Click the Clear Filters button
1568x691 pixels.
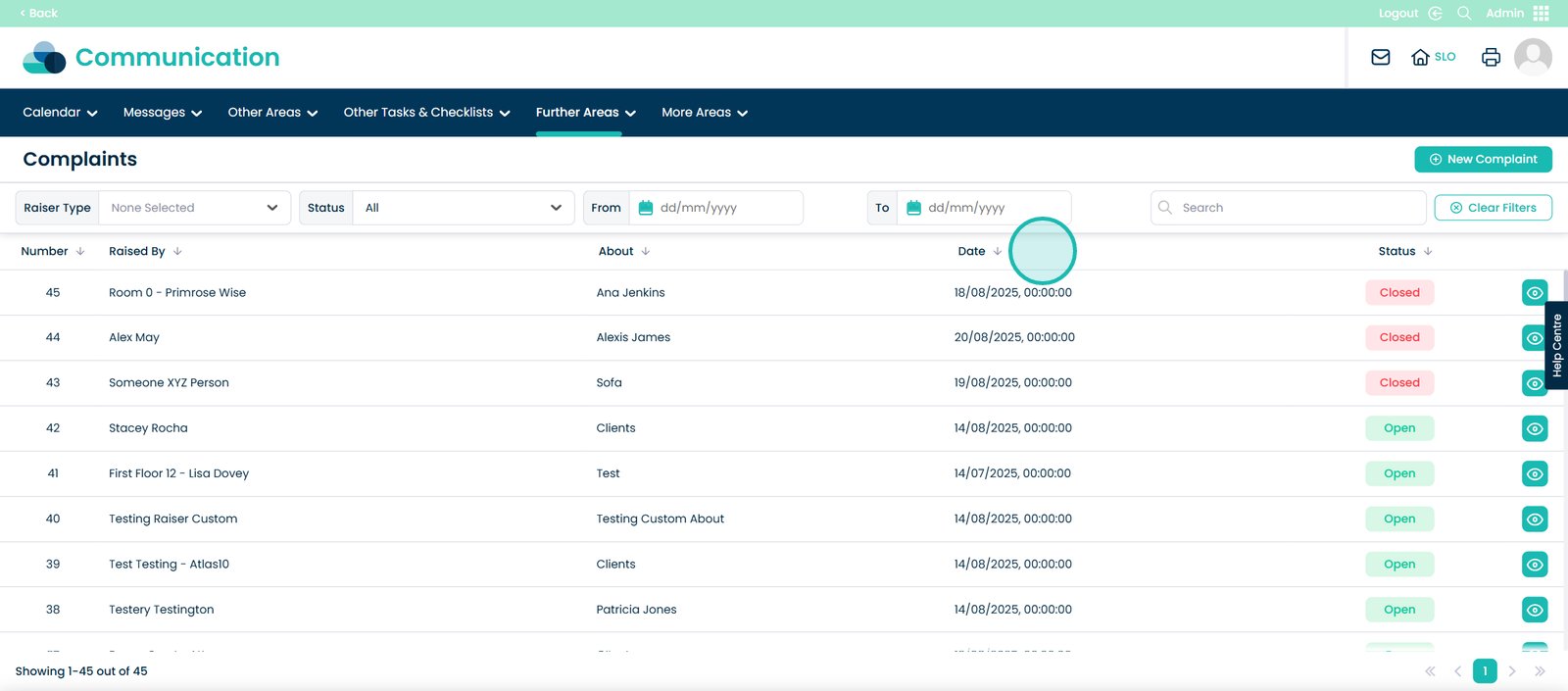[x=1493, y=208]
